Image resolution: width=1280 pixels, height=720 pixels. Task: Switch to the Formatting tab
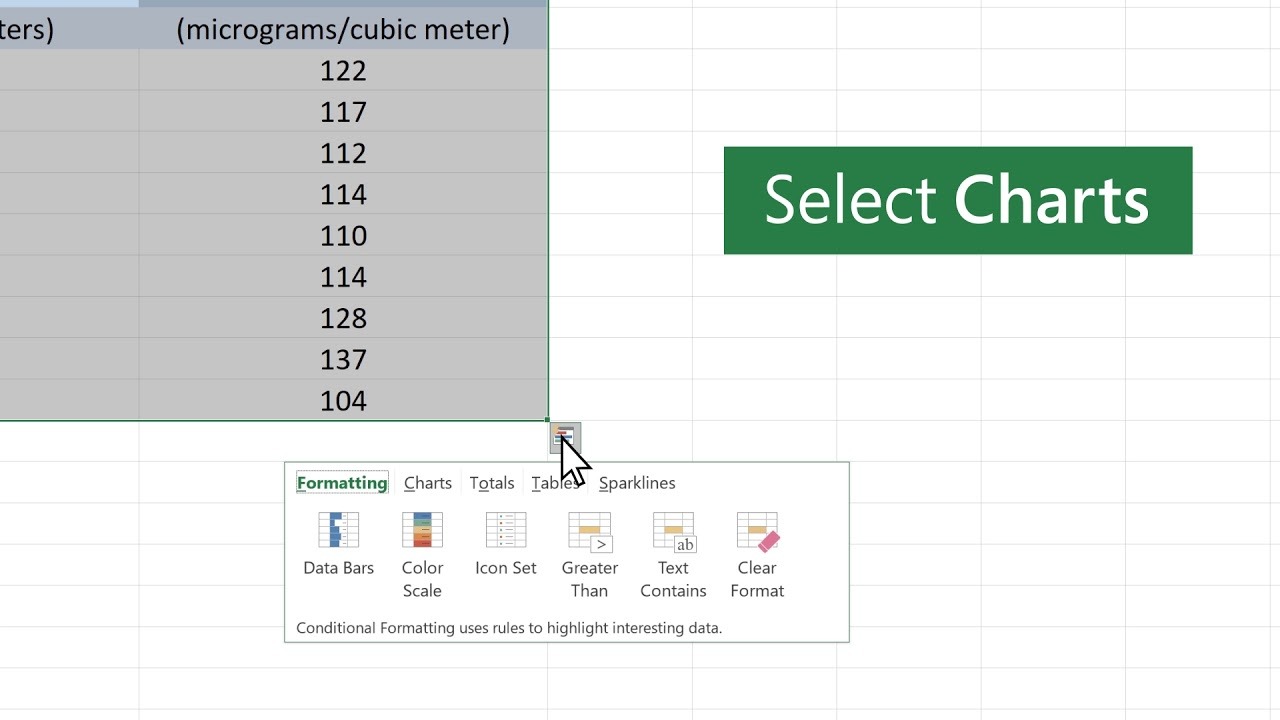pos(342,483)
